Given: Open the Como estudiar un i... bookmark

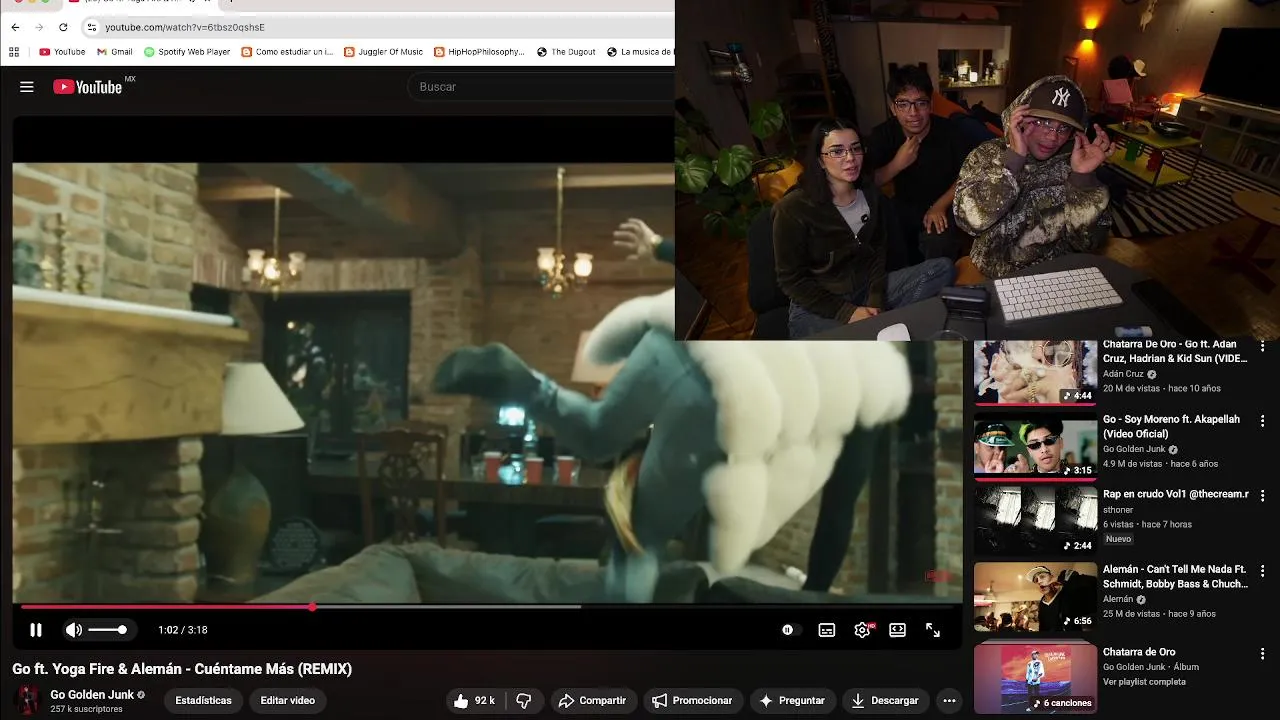Looking at the screenshot, I should point(287,52).
